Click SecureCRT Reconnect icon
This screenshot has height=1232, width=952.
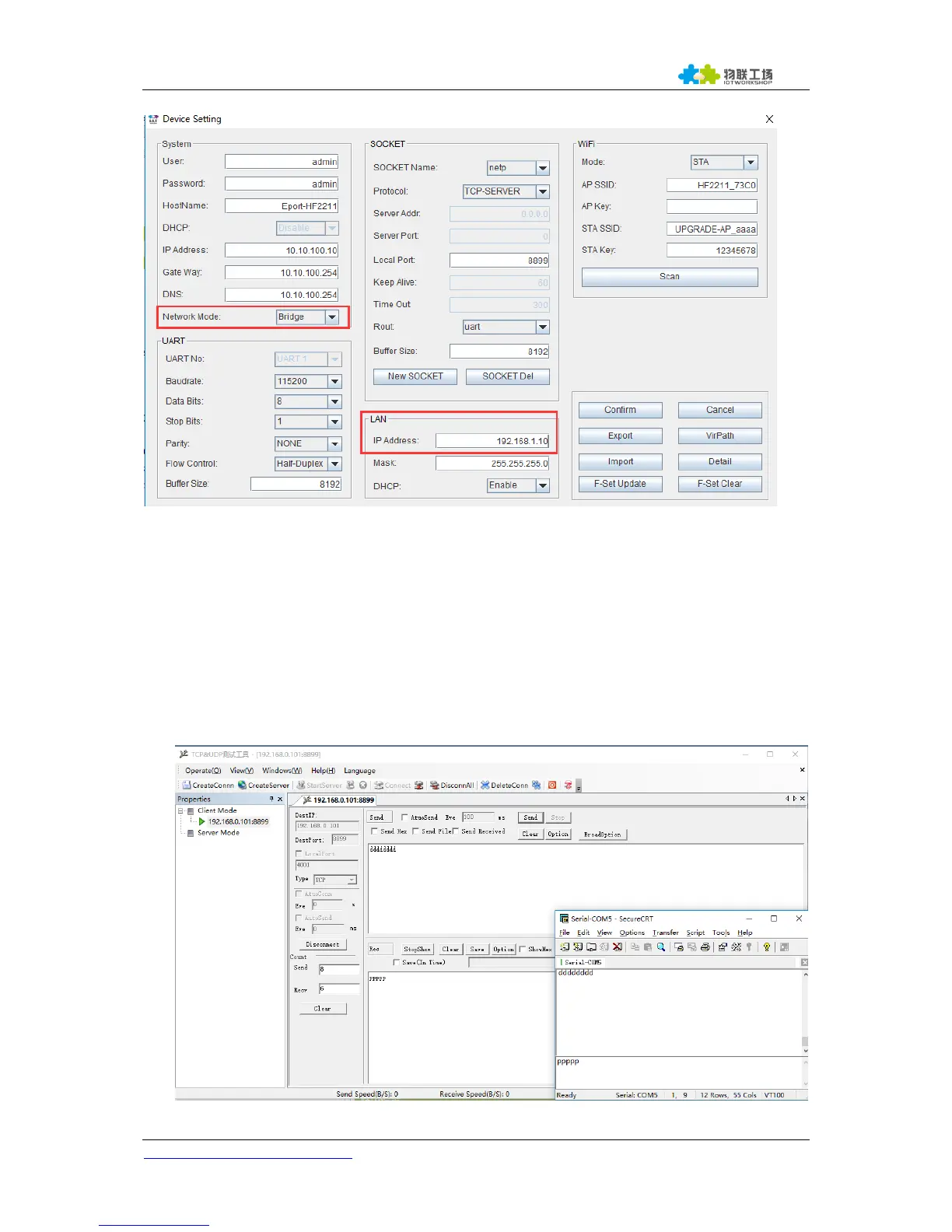pyautogui.click(x=604, y=947)
